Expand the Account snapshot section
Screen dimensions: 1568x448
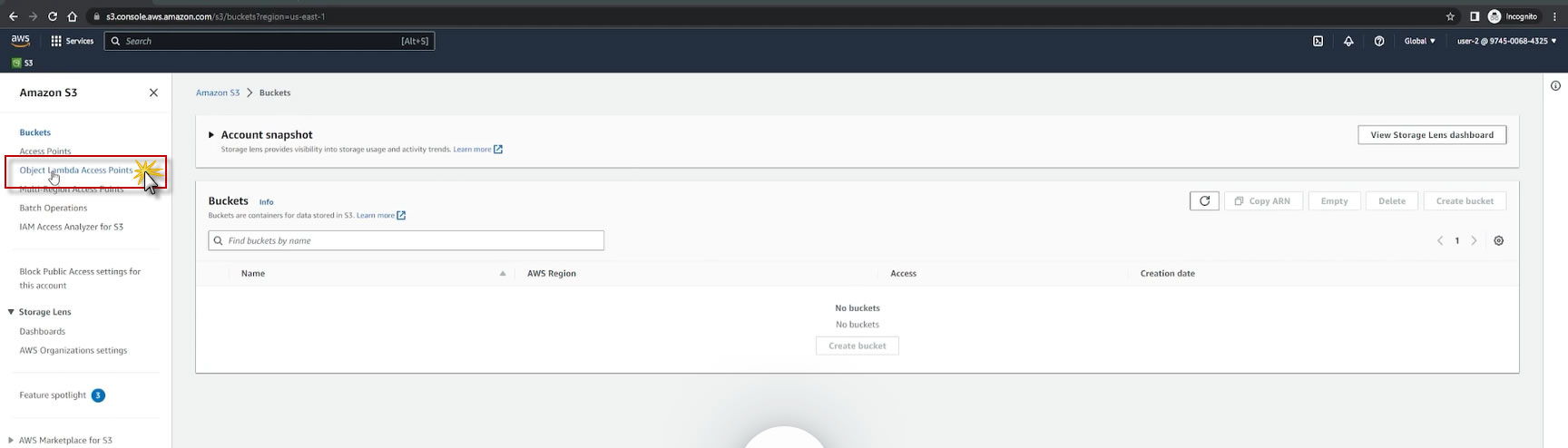tap(211, 134)
